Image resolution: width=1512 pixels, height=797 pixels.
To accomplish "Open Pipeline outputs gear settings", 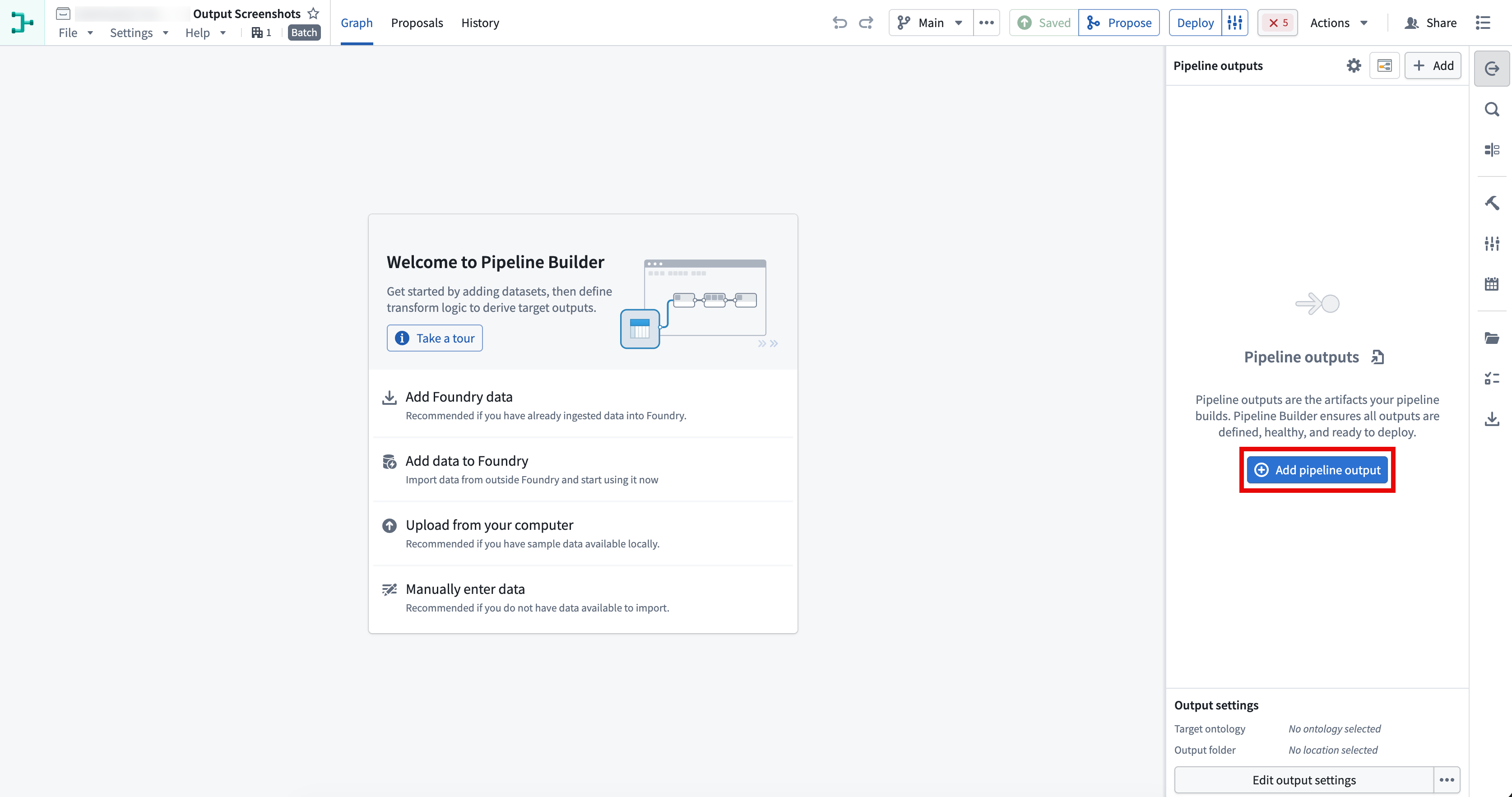I will tap(1354, 66).
